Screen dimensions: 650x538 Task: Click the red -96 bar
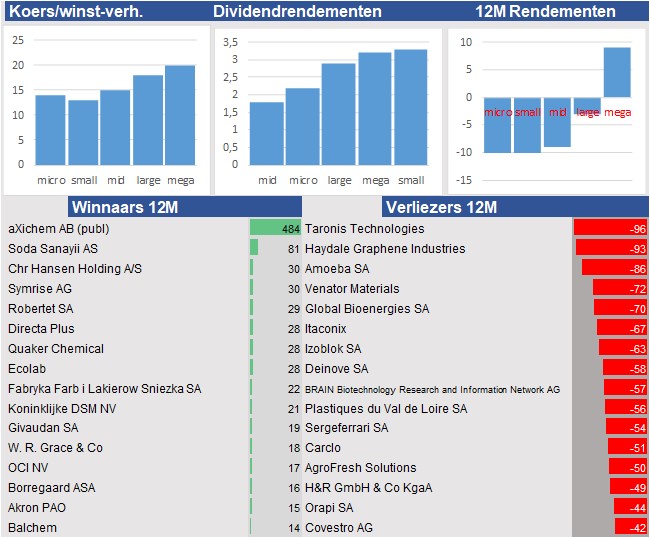(611, 228)
